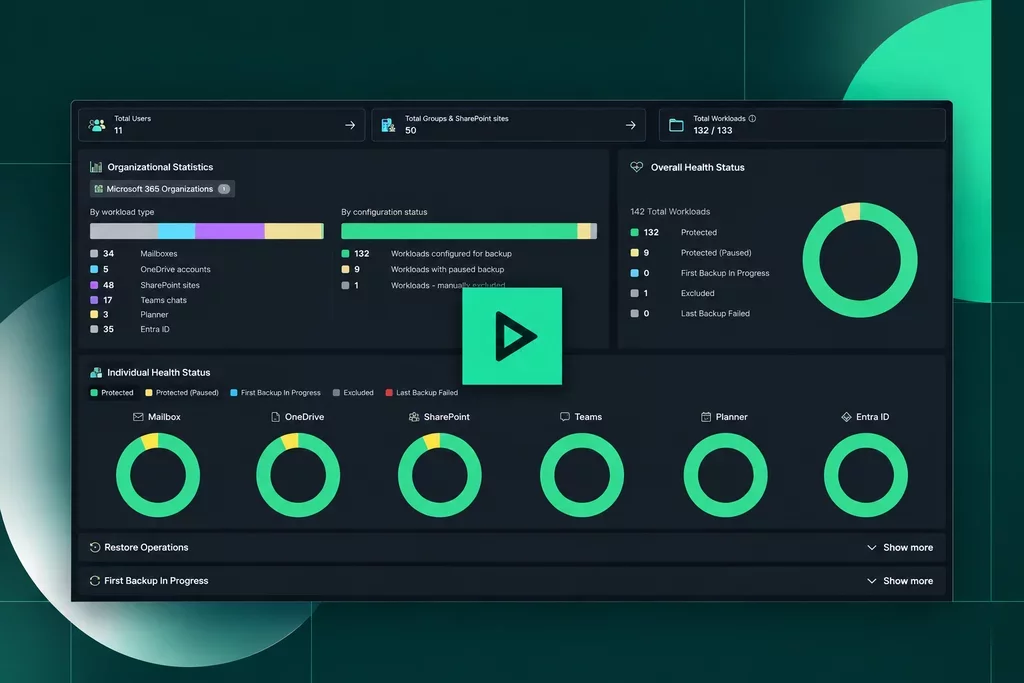Click the Teams chat bubble icon
The width and height of the screenshot is (1024, 683).
[x=565, y=417]
